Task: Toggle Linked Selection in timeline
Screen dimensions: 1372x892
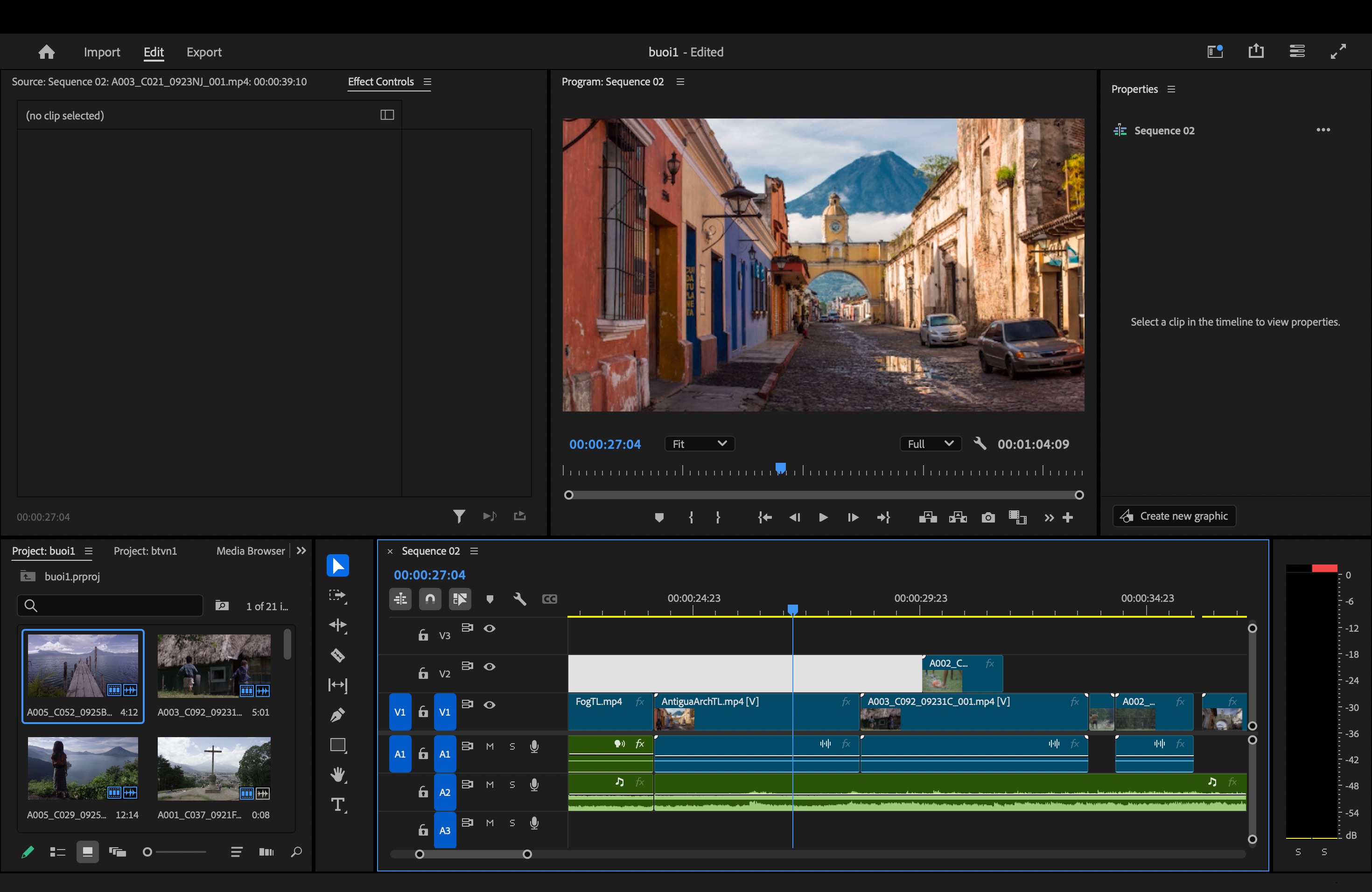Action: (x=460, y=599)
